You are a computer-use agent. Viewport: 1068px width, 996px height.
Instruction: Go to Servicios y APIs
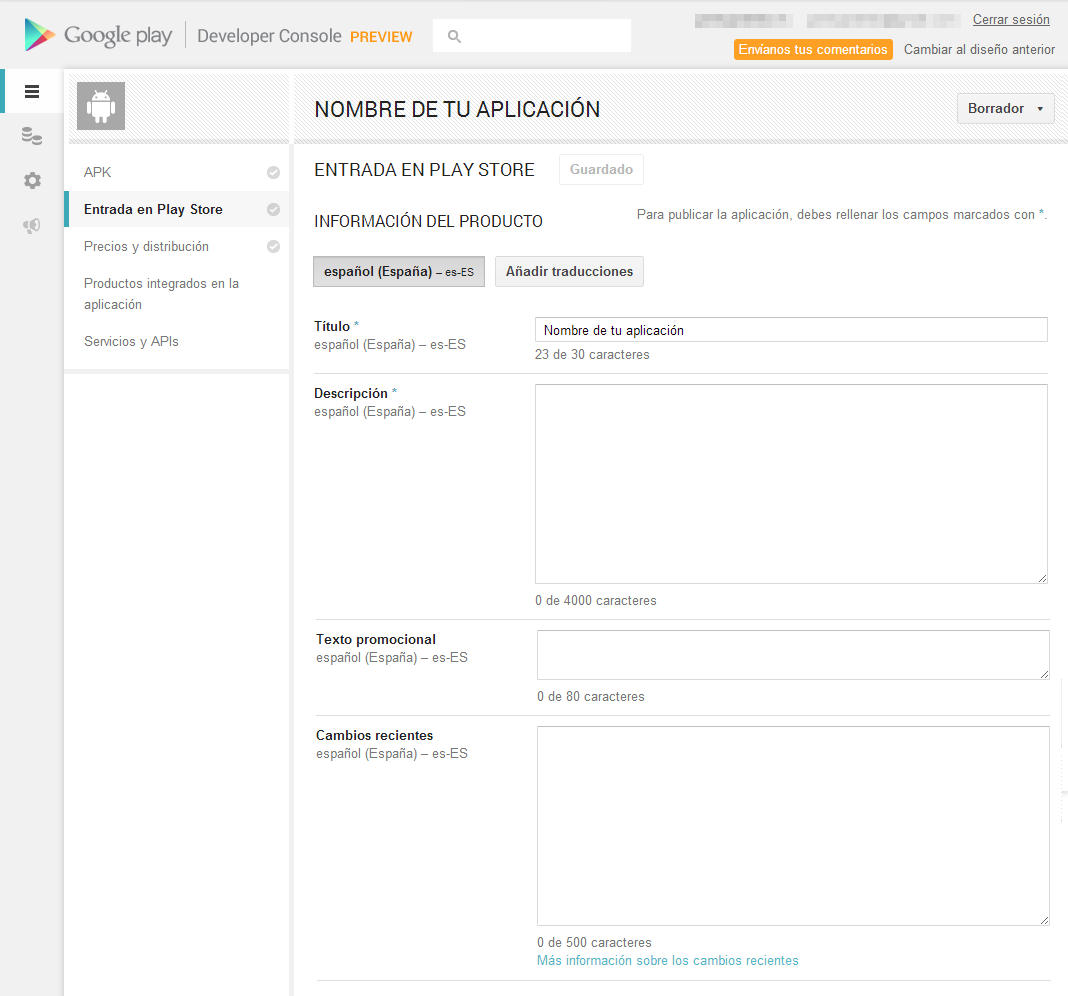(x=131, y=342)
